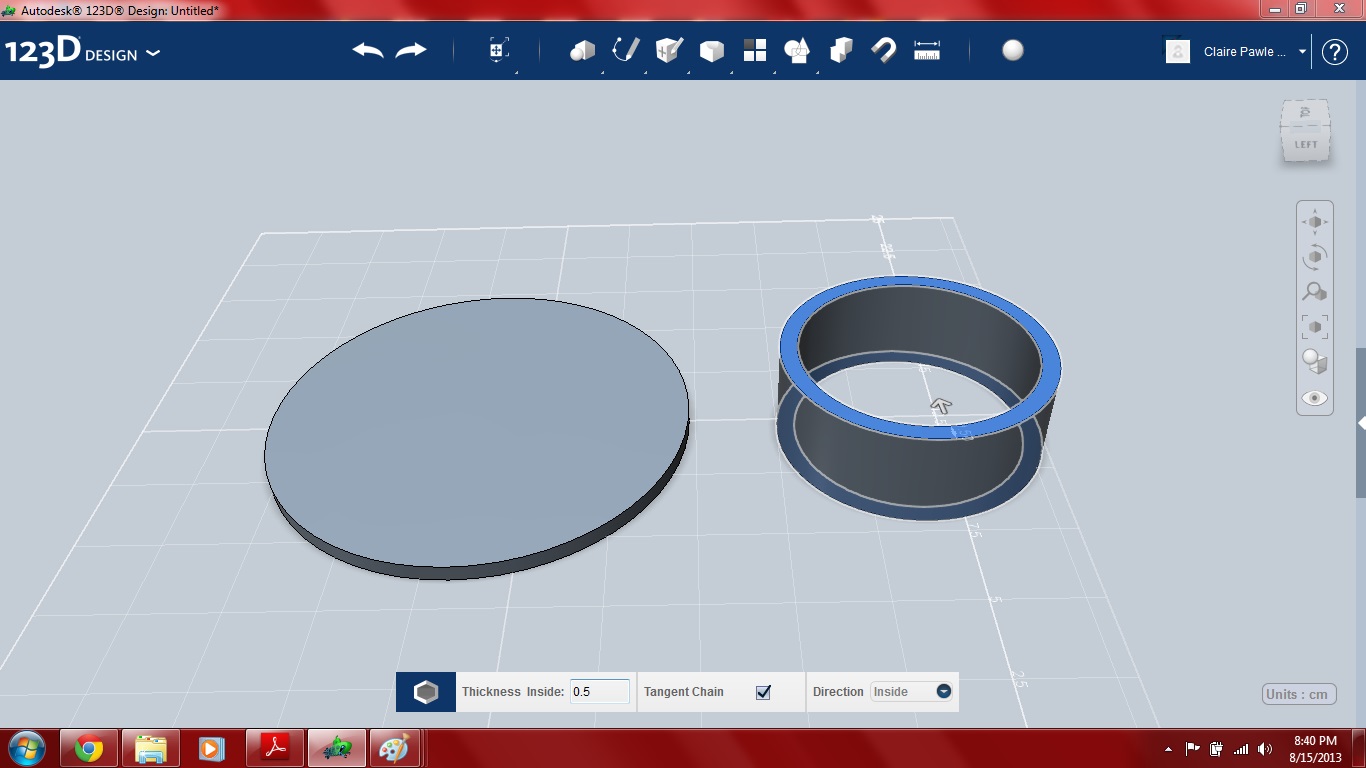
Task: Open Windows Media Player from taskbar
Action: click(x=212, y=748)
